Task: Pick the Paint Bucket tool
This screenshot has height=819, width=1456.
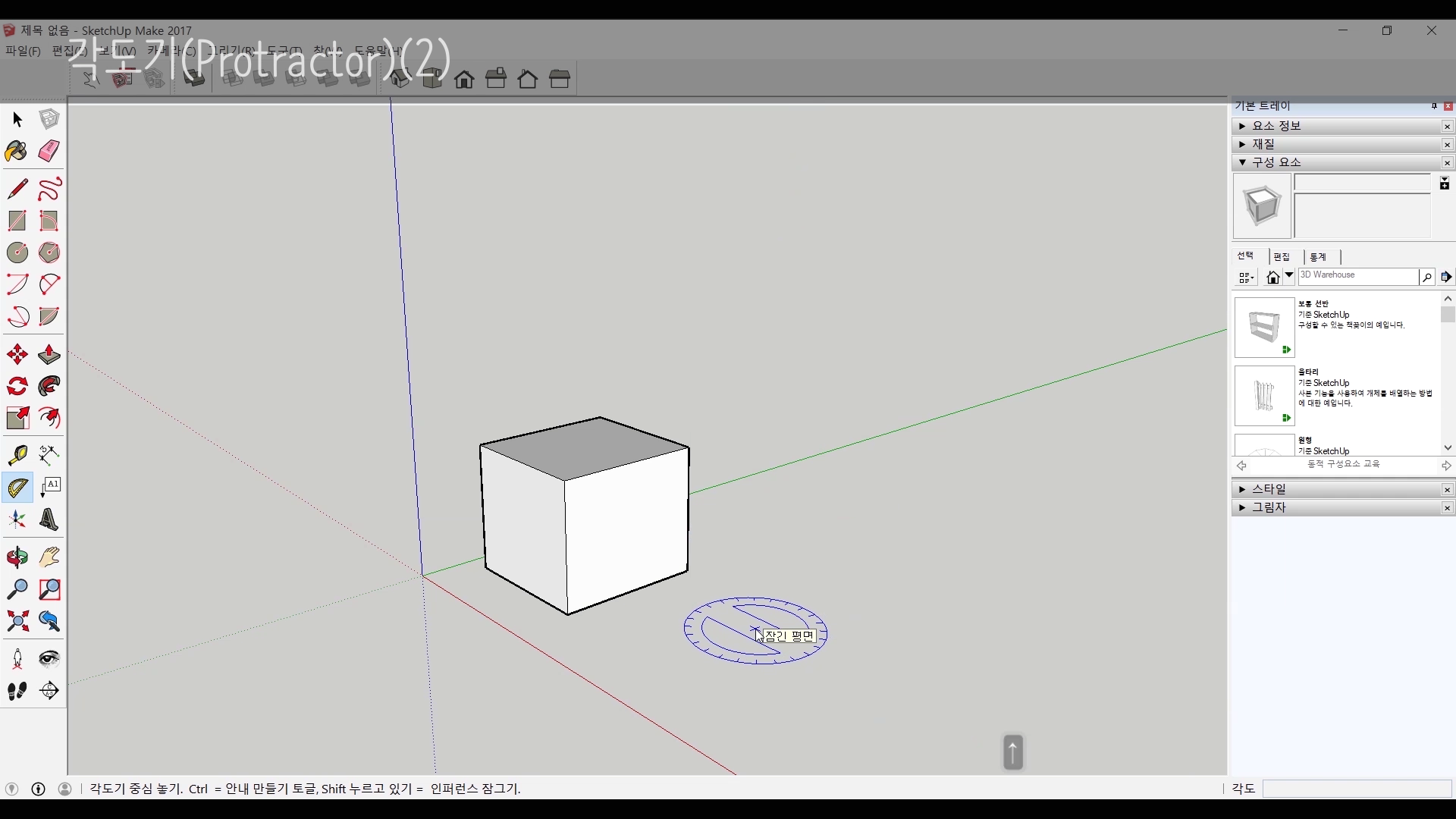Action: click(17, 152)
